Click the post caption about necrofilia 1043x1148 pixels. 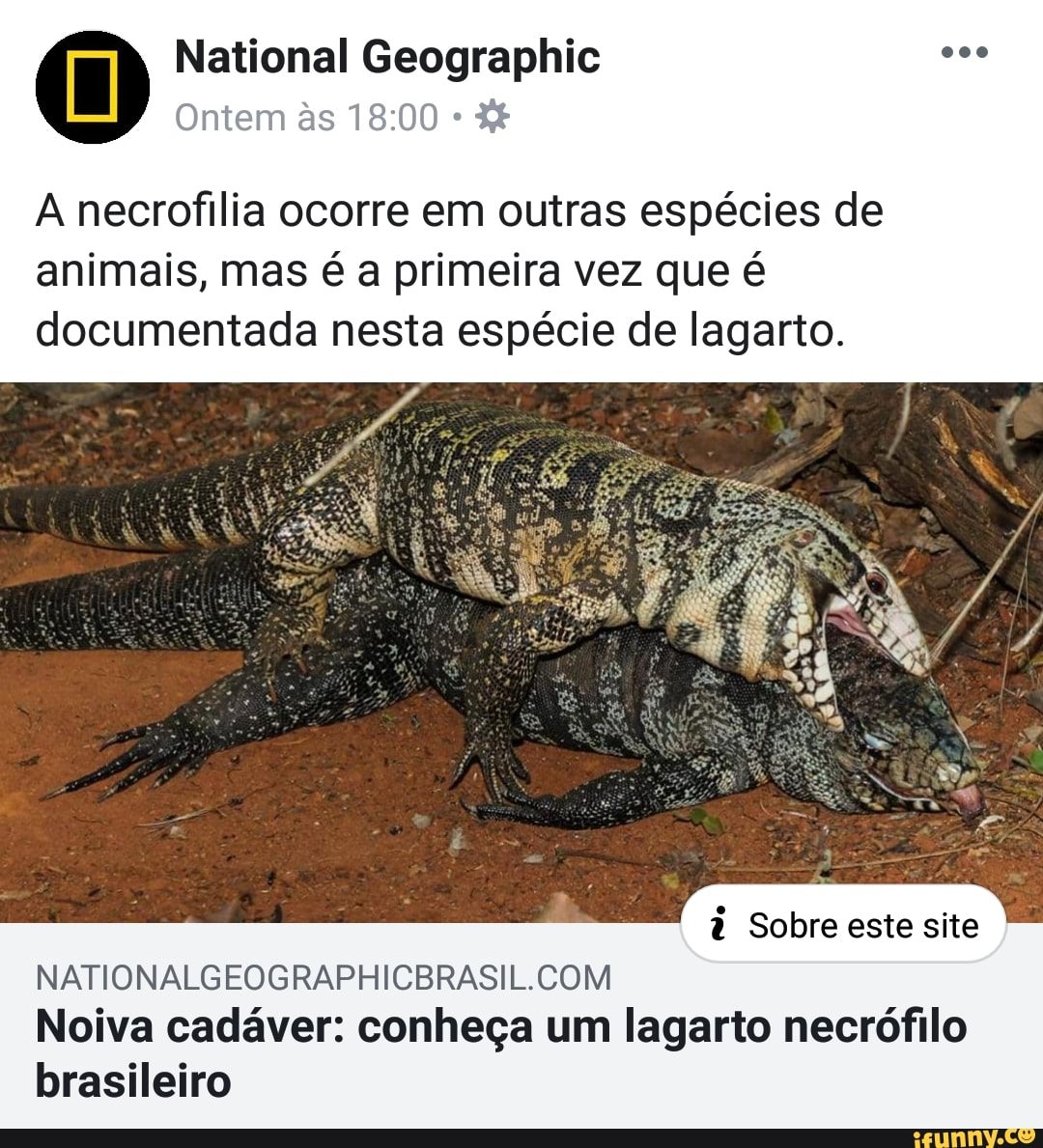coord(460,271)
